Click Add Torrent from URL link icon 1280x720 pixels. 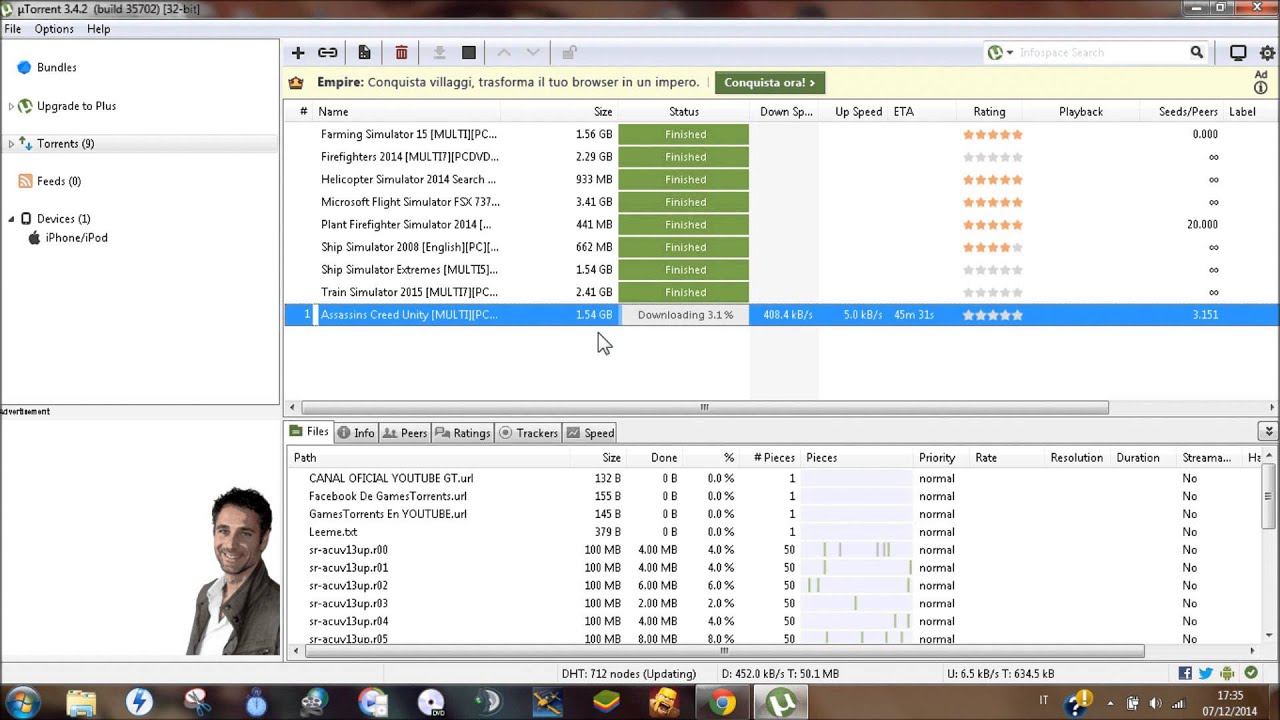(x=327, y=53)
